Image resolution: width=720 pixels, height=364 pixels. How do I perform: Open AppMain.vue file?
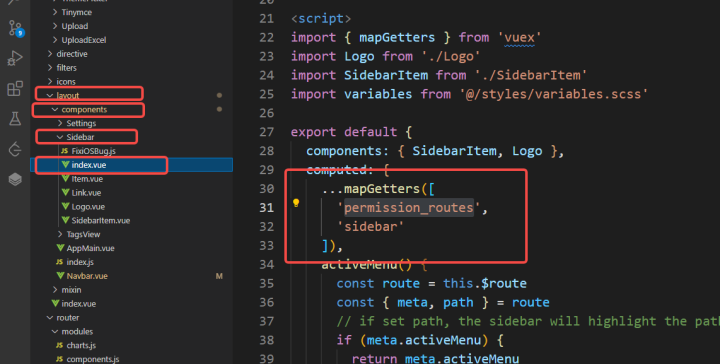pos(90,248)
